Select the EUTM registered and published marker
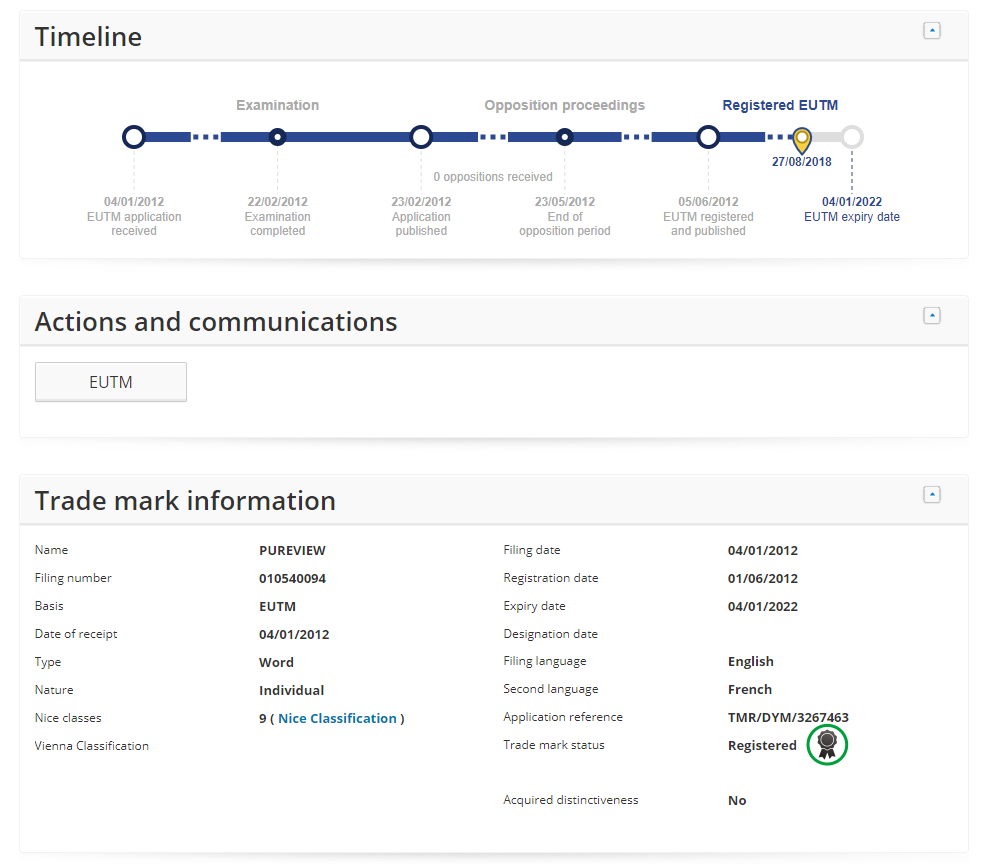Viewport: 982px width, 864px height. tap(708, 136)
